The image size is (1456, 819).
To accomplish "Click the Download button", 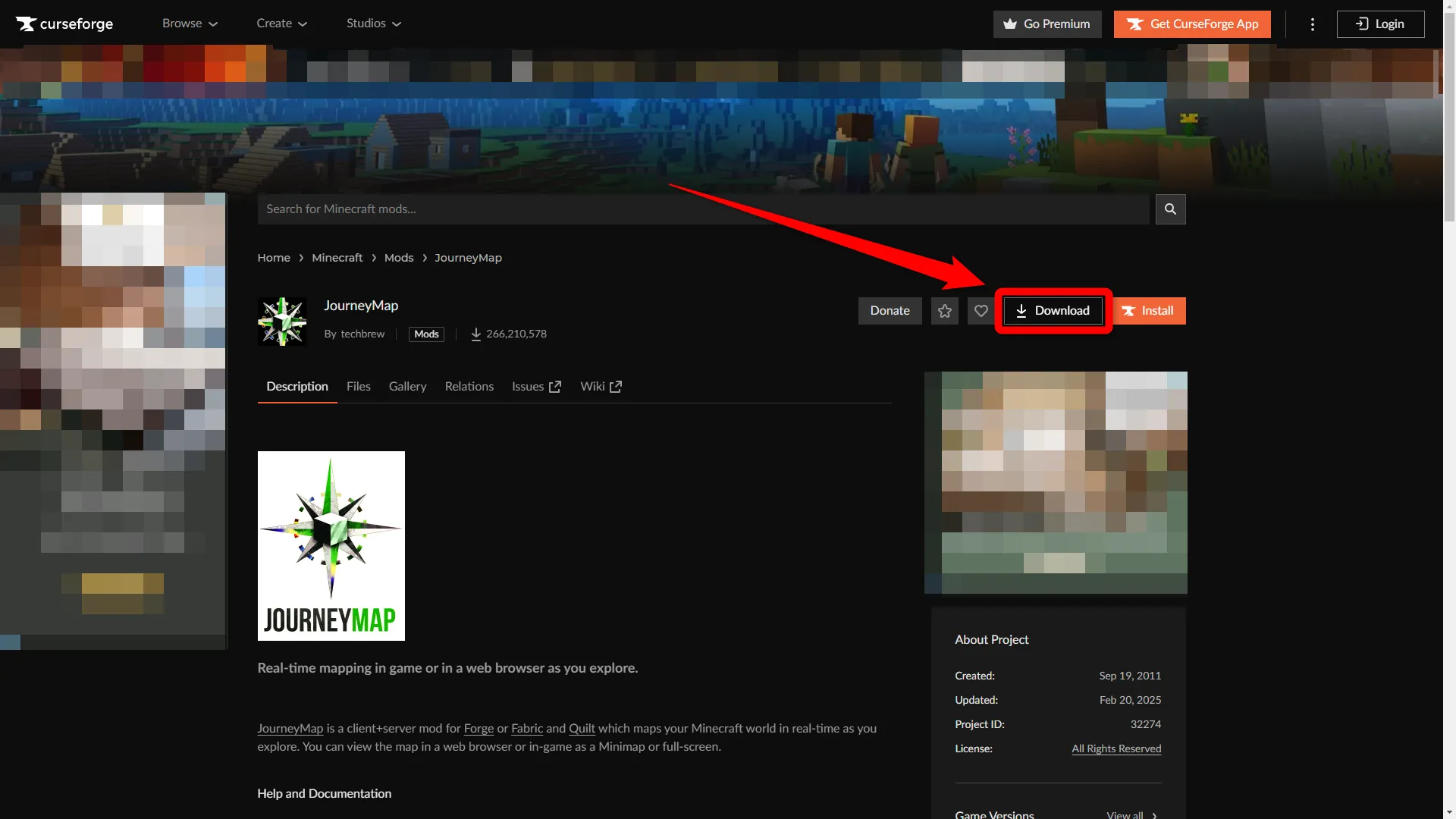I will pyautogui.click(x=1053, y=310).
